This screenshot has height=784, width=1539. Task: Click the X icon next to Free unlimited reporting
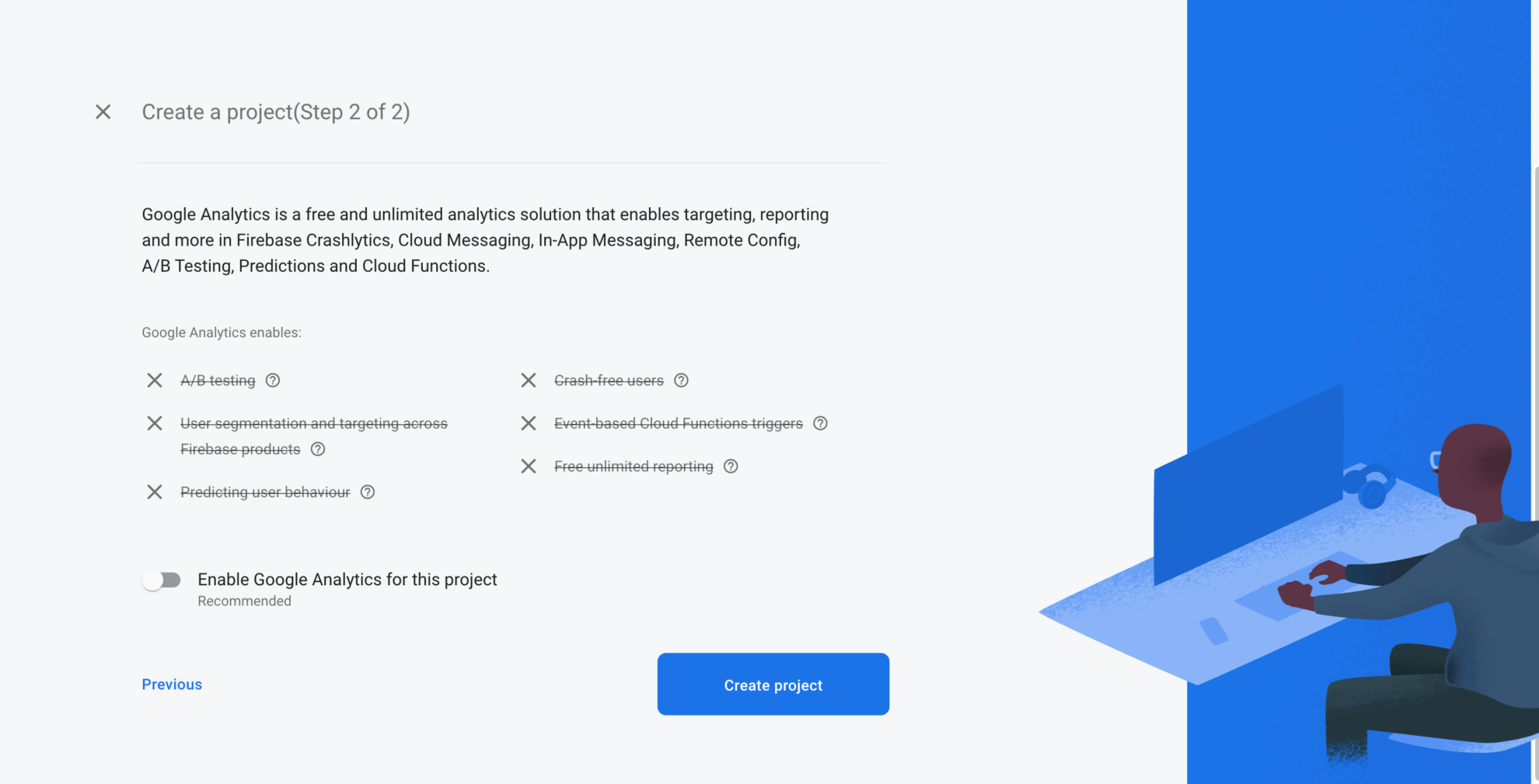(529, 466)
